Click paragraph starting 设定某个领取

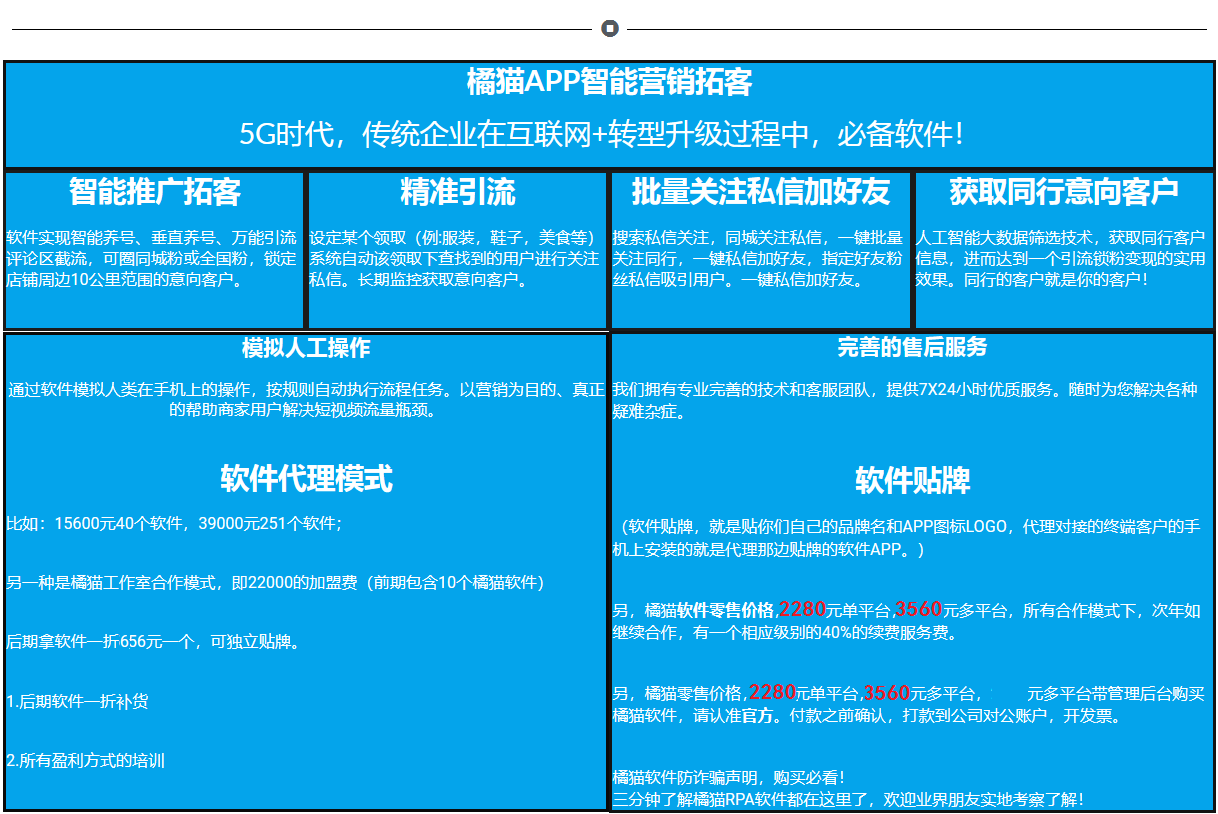coord(455,259)
